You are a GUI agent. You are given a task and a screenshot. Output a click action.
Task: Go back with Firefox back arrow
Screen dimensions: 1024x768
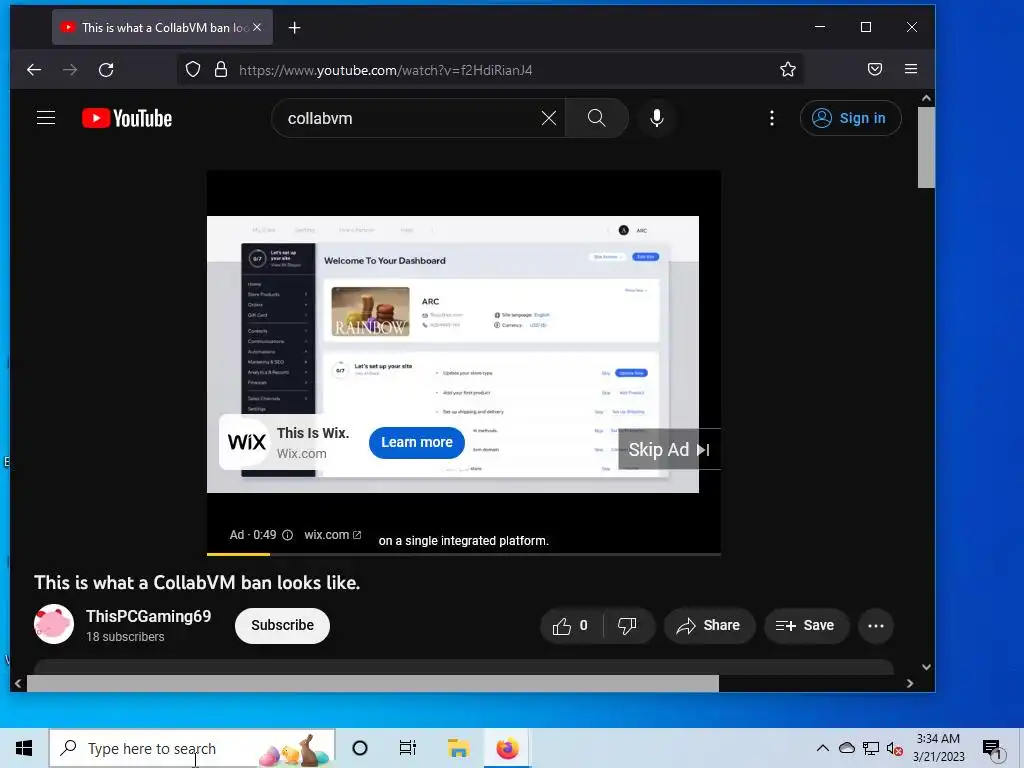[x=34, y=69]
